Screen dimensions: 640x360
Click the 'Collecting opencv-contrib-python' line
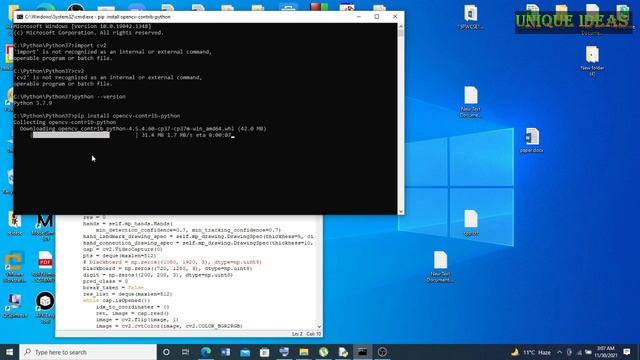(x=64, y=122)
